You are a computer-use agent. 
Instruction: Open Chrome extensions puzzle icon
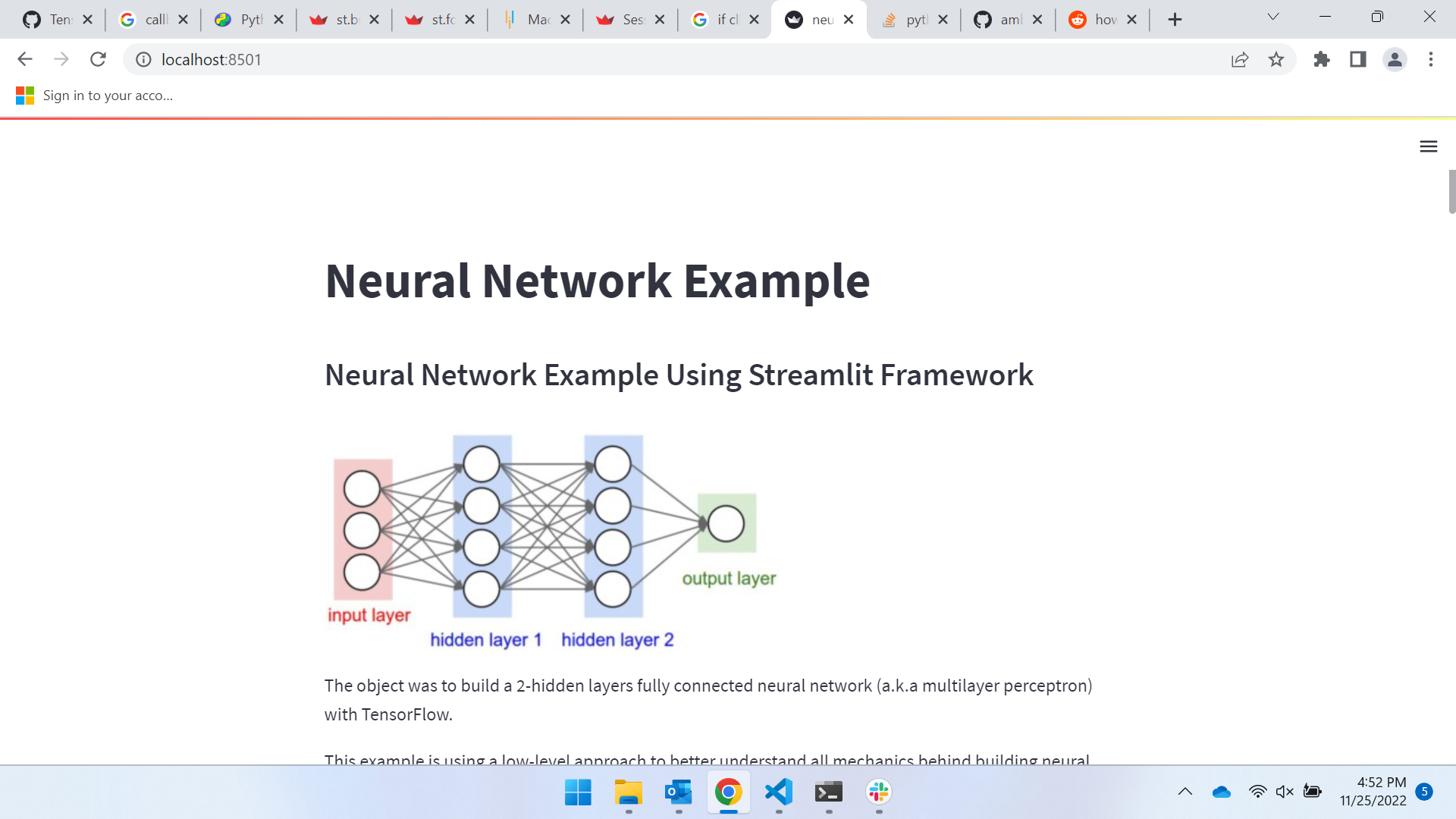pos(1322,59)
